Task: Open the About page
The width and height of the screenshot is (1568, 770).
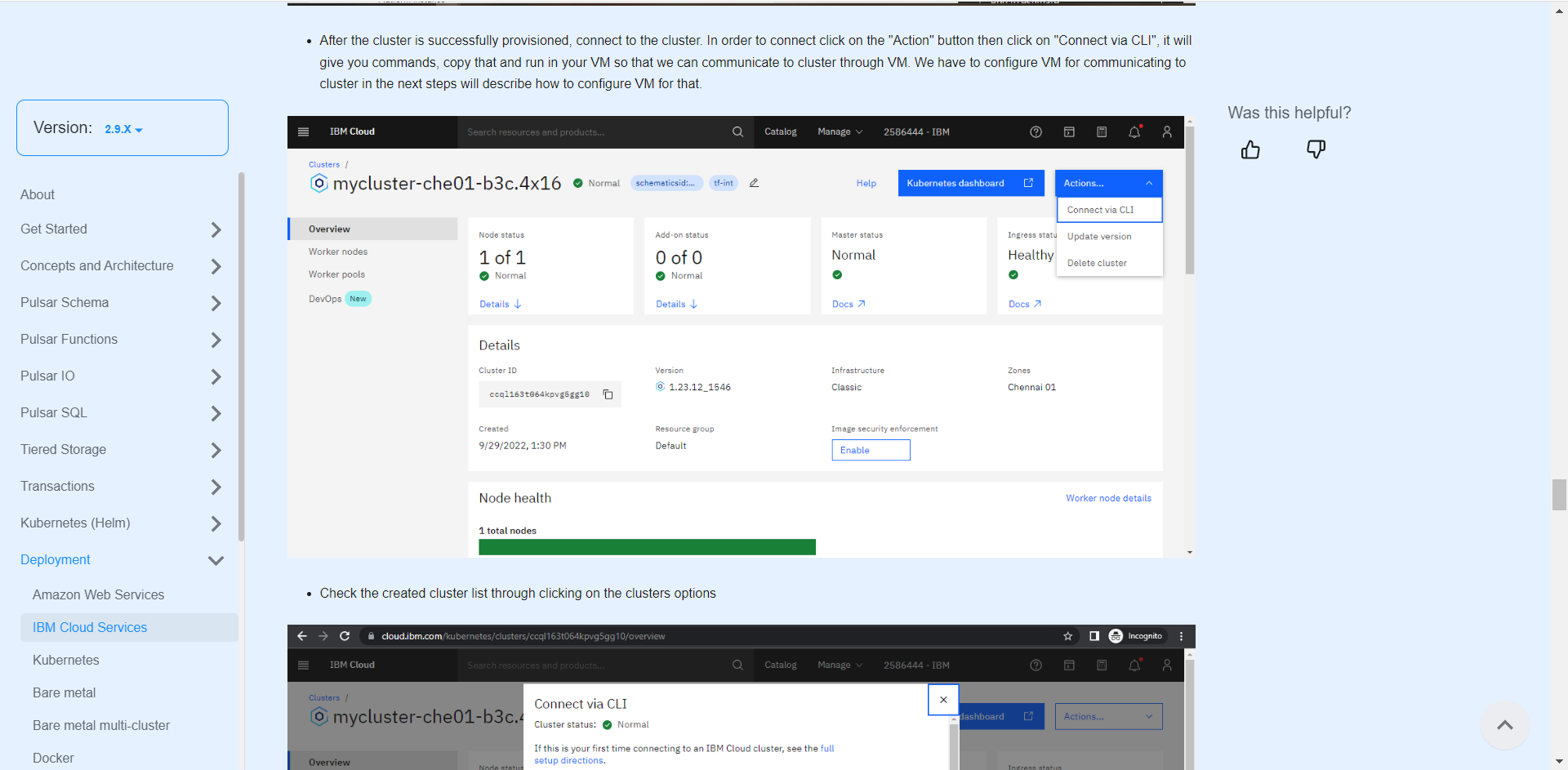Action: click(x=38, y=194)
